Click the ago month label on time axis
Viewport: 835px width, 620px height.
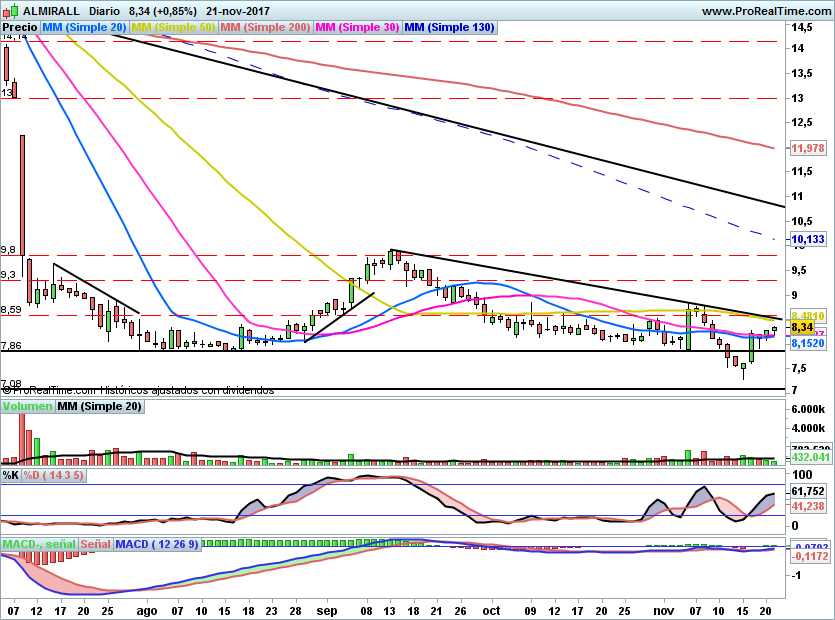click(146, 611)
